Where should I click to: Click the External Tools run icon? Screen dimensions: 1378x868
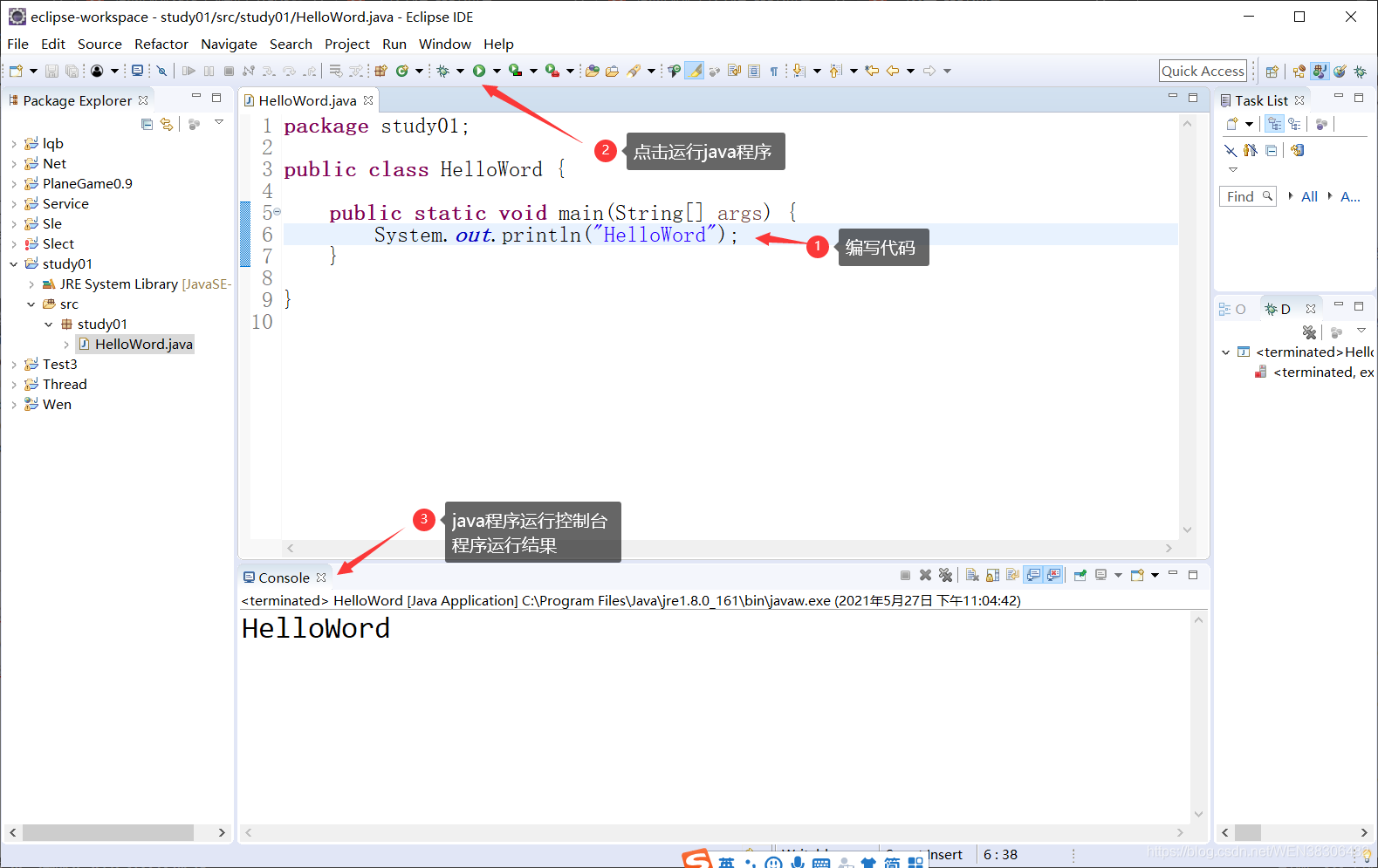point(552,71)
